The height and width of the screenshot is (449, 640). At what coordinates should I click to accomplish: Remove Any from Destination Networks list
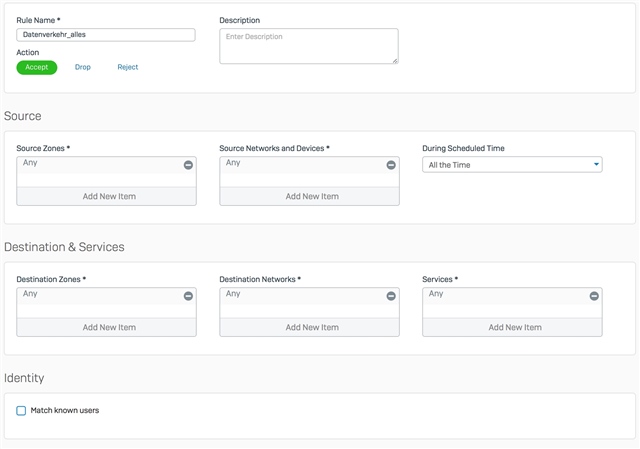coord(391,296)
